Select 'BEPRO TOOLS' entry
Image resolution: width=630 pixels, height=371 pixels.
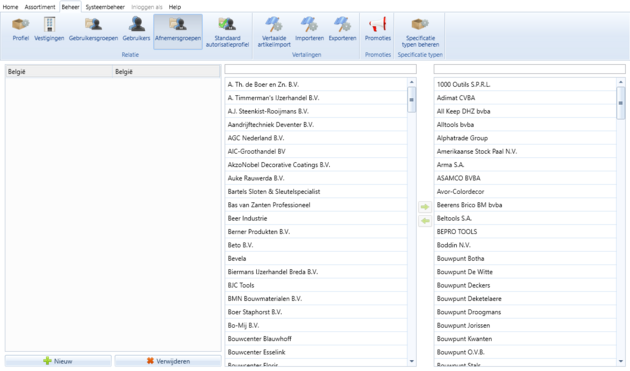click(x=526, y=232)
